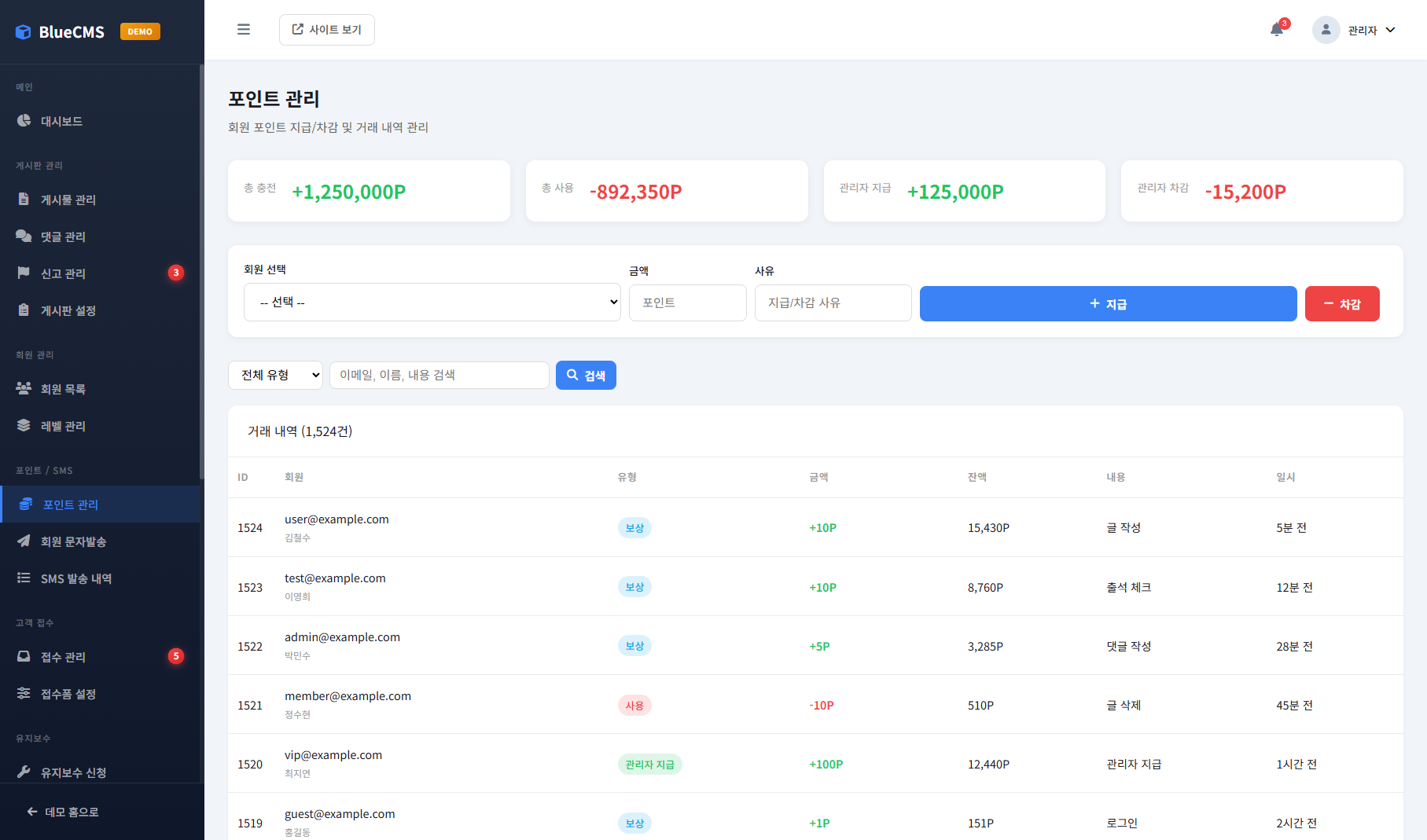Toggle the hamburger sidebar menu icon

(x=244, y=30)
